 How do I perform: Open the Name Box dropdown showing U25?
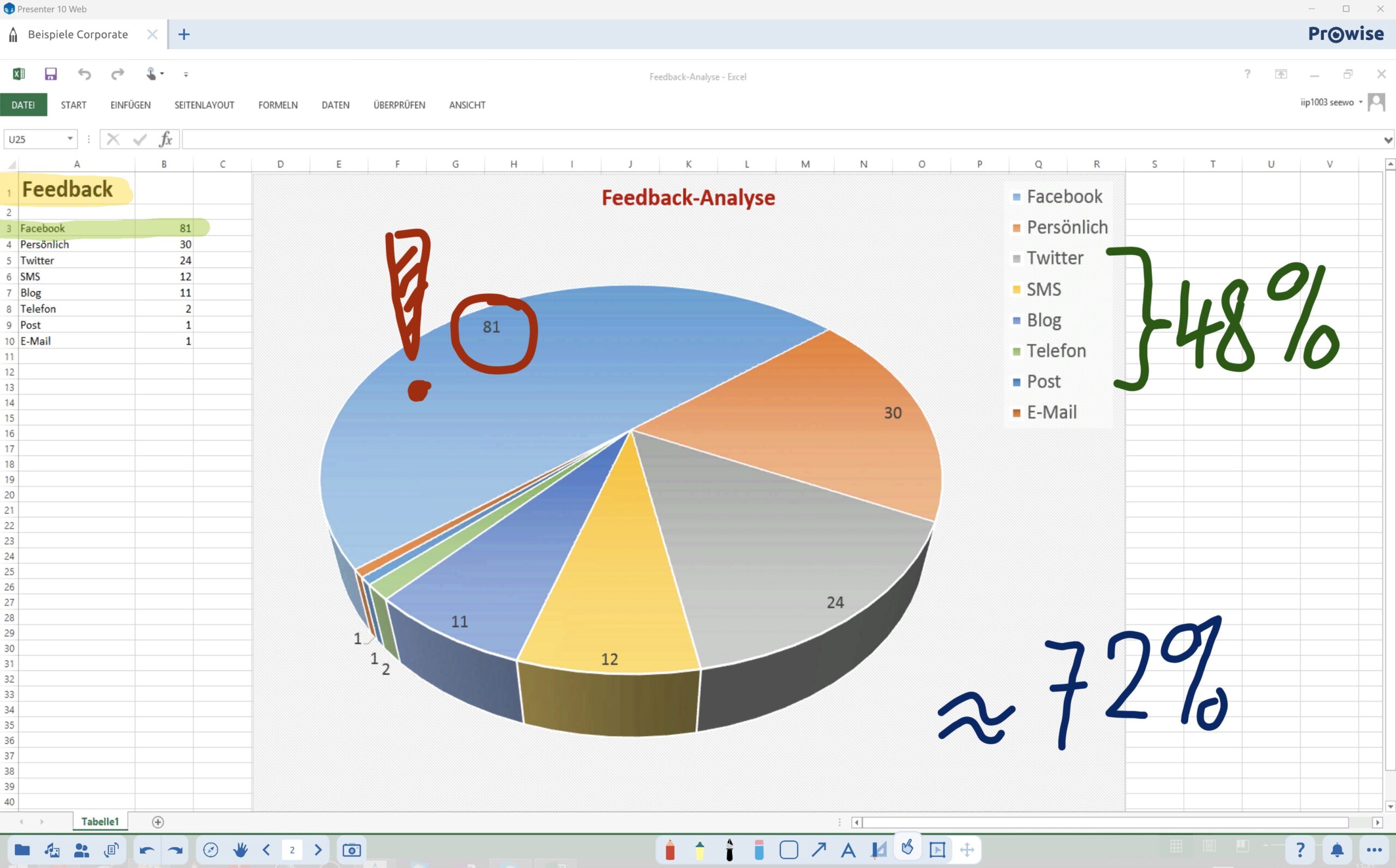click(x=70, y=139)
